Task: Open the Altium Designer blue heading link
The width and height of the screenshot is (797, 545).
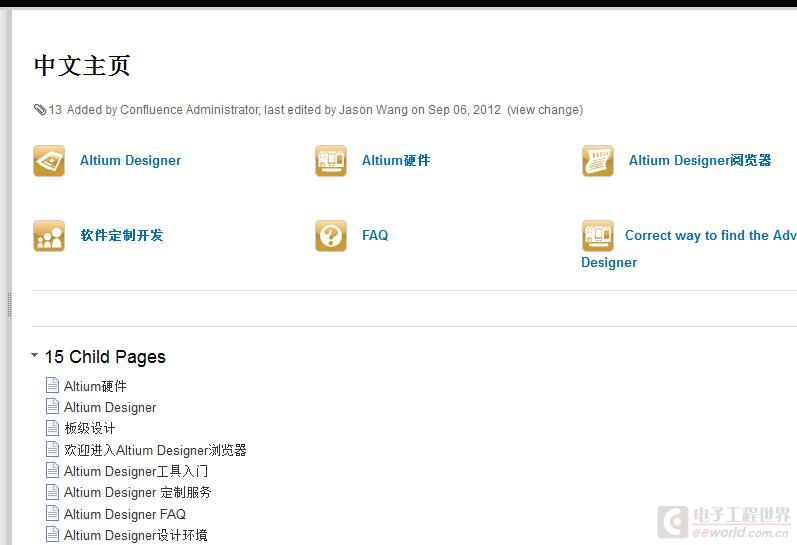Action: point(131,161)
